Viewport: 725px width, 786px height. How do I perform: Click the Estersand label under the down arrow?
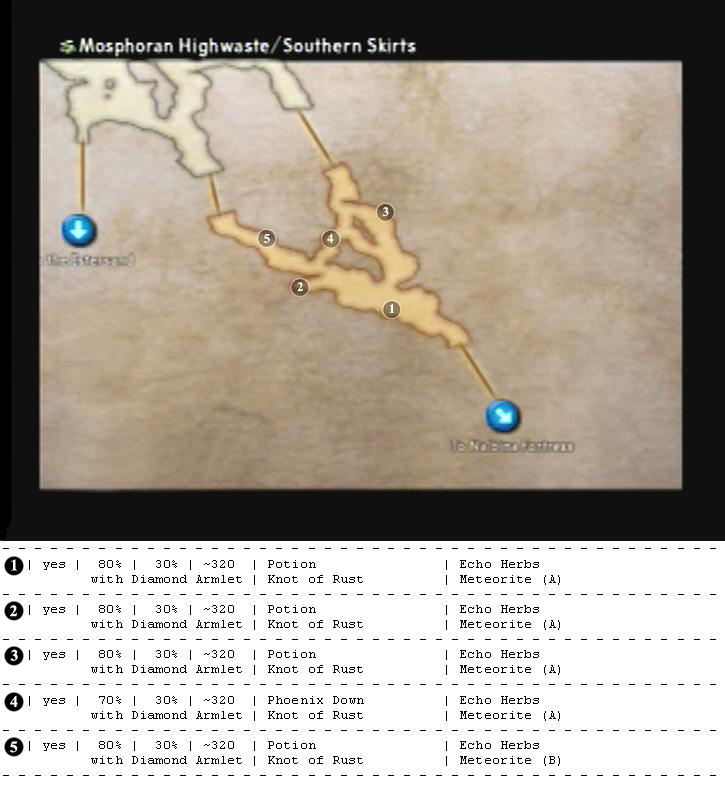[88, 260]
